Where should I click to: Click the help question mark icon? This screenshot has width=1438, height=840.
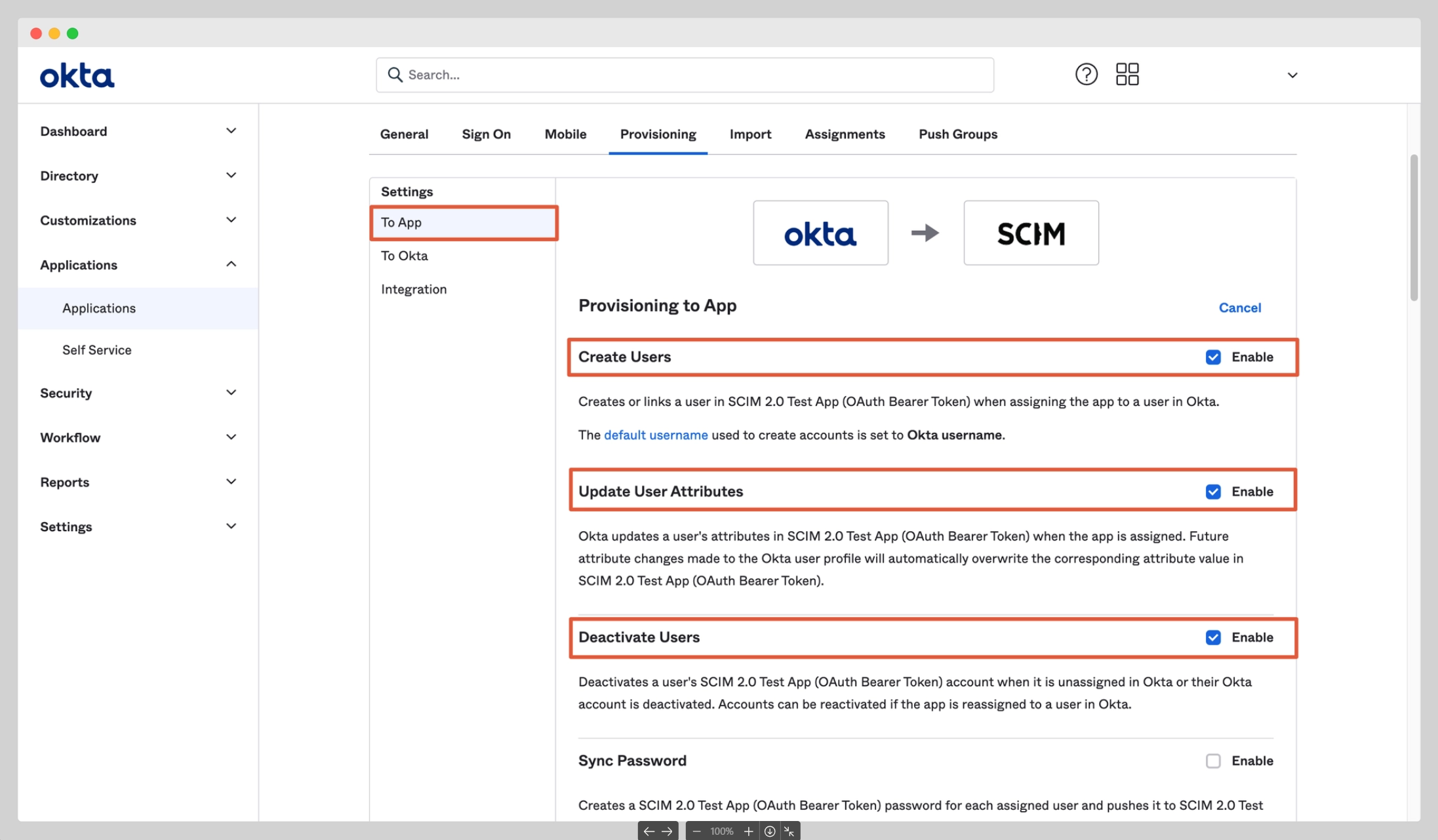point(1086,74)
